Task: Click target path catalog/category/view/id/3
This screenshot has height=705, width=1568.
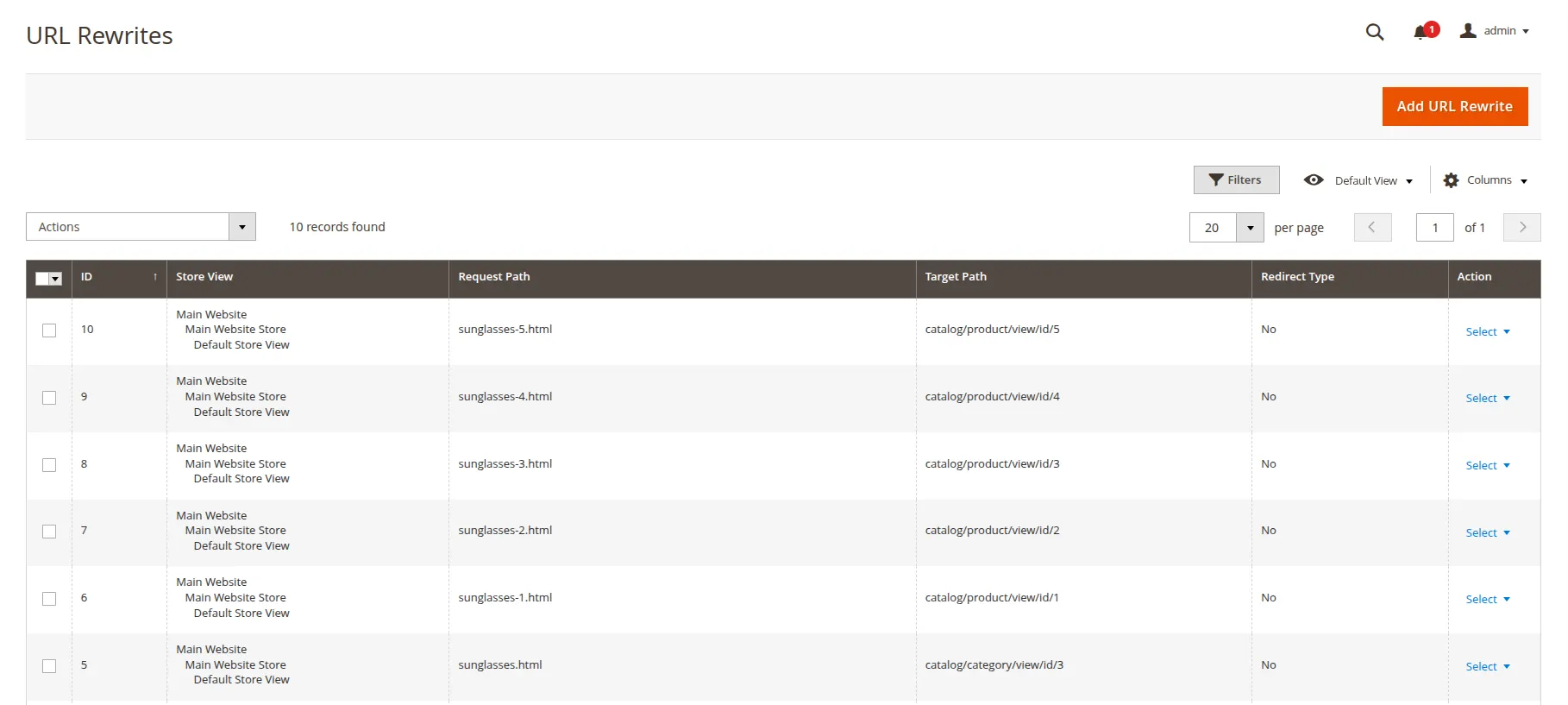Action: coord(994,665)
